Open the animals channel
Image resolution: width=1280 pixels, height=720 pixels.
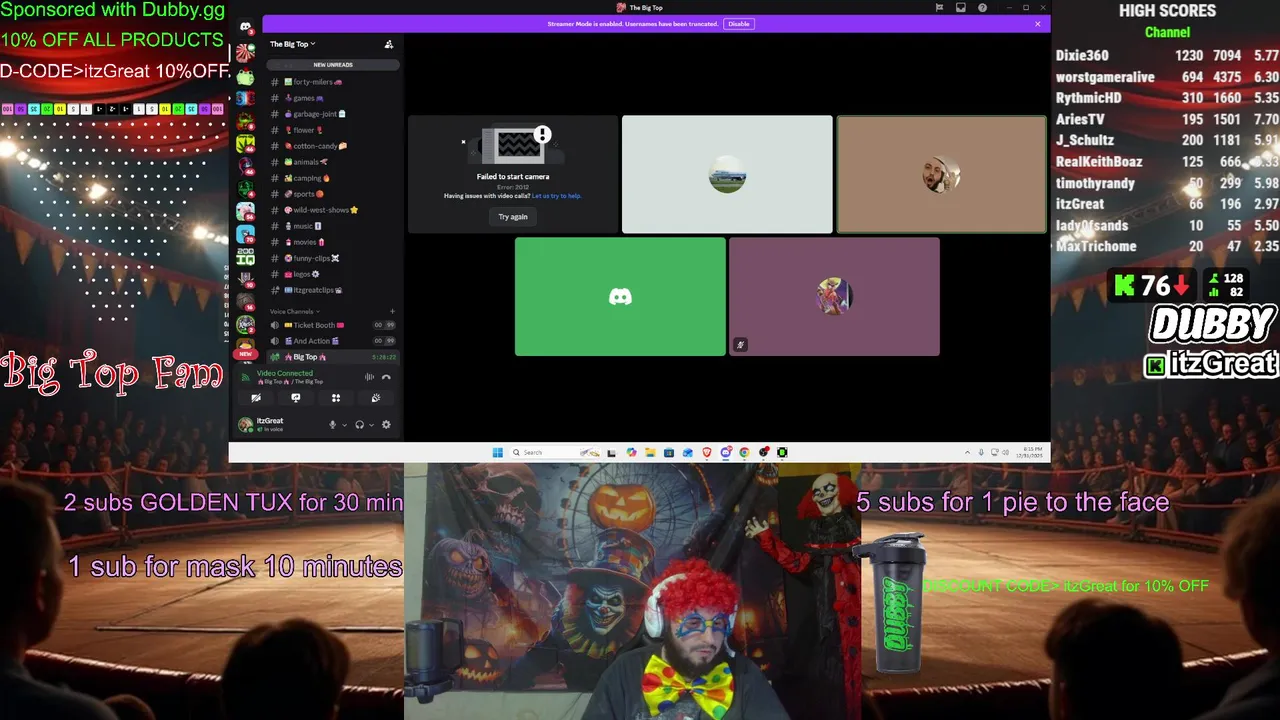coord(333,162)
